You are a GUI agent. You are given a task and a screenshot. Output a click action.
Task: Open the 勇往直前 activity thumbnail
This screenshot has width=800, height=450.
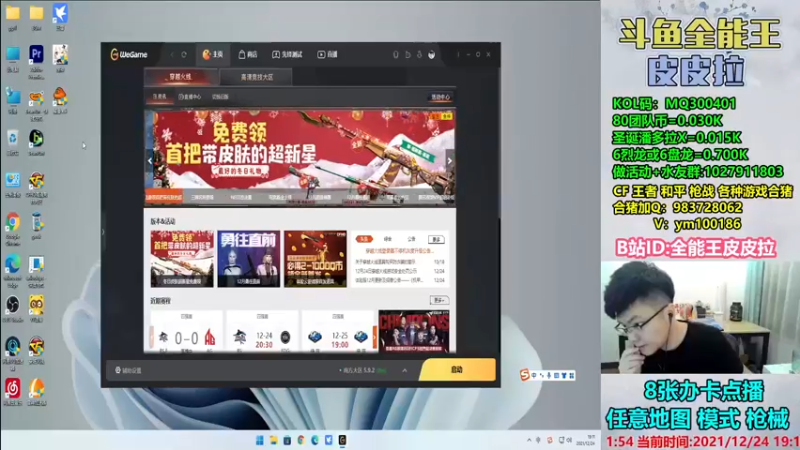click(x=248, y=259)
